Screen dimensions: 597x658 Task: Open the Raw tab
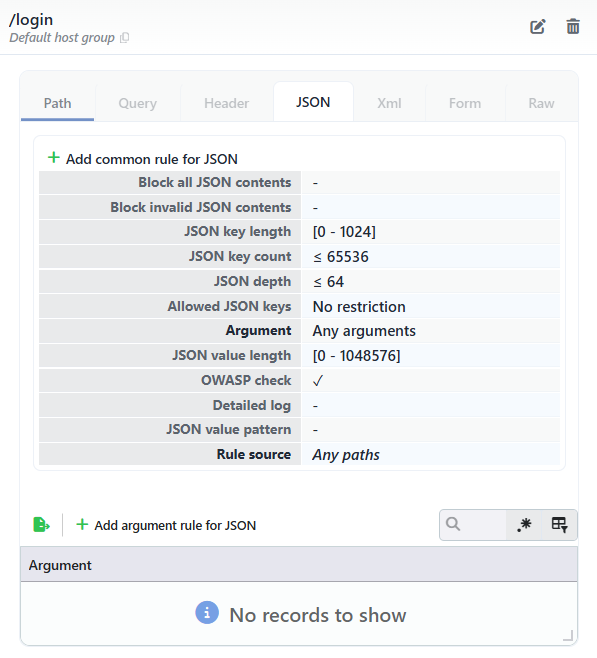541,103
